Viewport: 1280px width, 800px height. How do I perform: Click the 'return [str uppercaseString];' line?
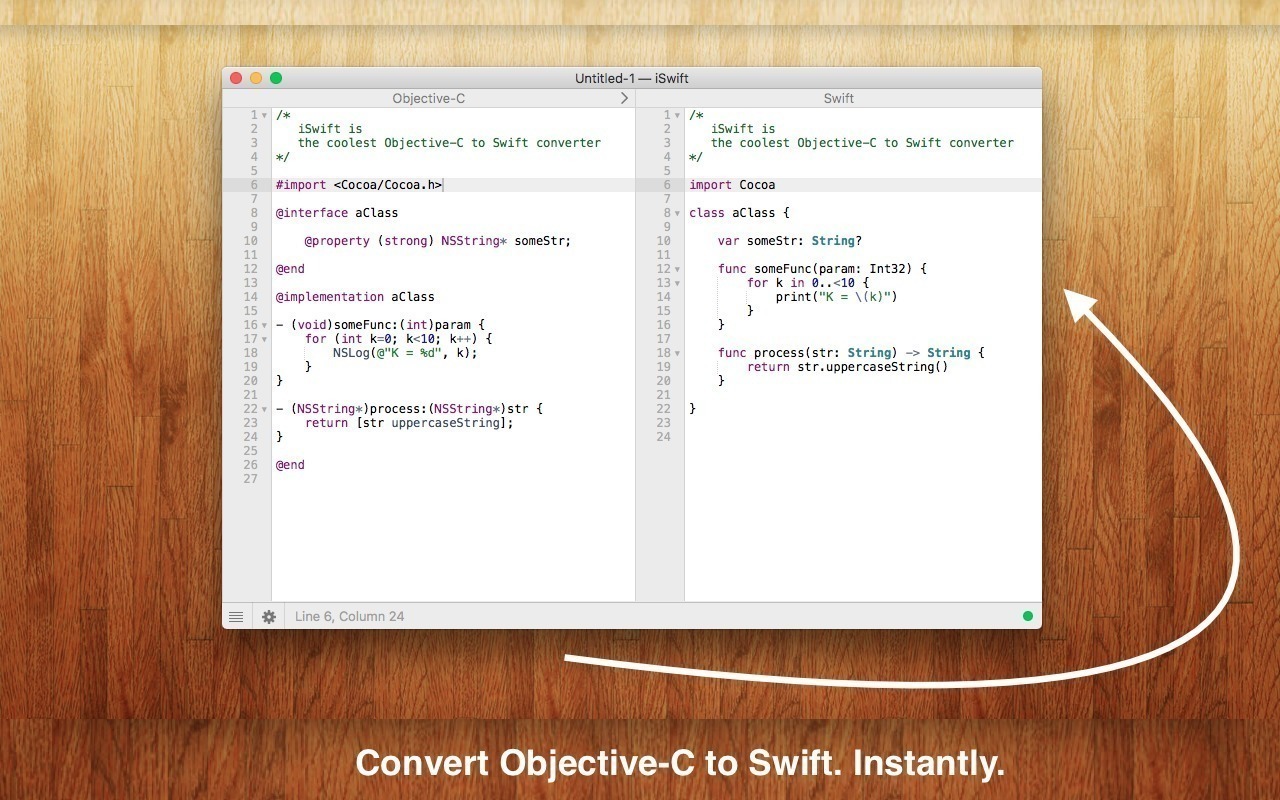pyautogui.click(x=409, y=423)
